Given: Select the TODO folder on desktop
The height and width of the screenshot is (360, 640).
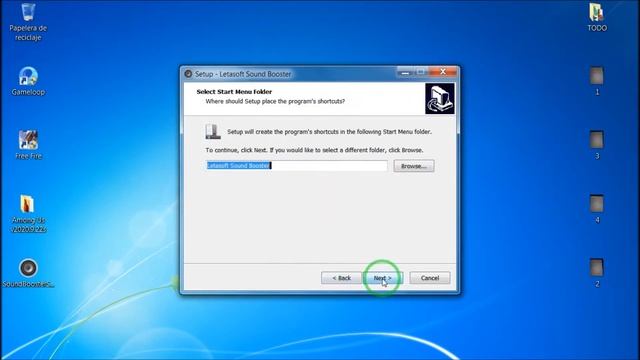Looking at the screenshot, I should pos(597,17).
